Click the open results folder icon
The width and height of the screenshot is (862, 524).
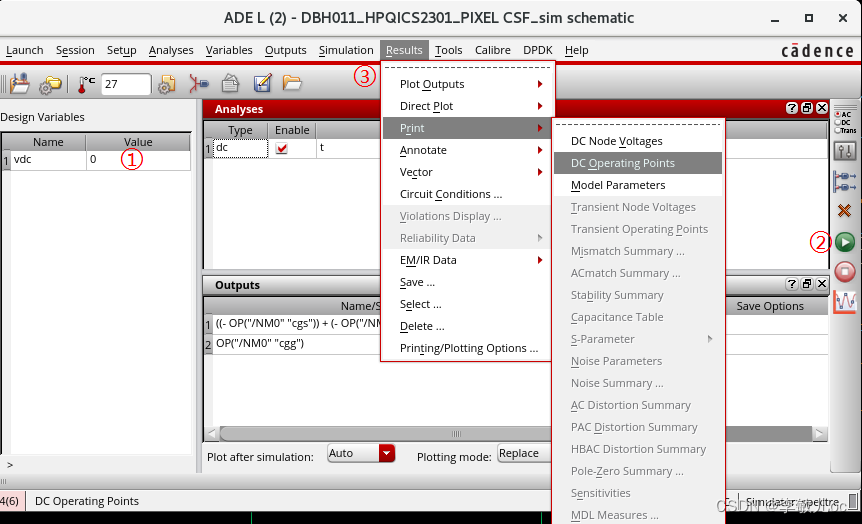[292, 83]
